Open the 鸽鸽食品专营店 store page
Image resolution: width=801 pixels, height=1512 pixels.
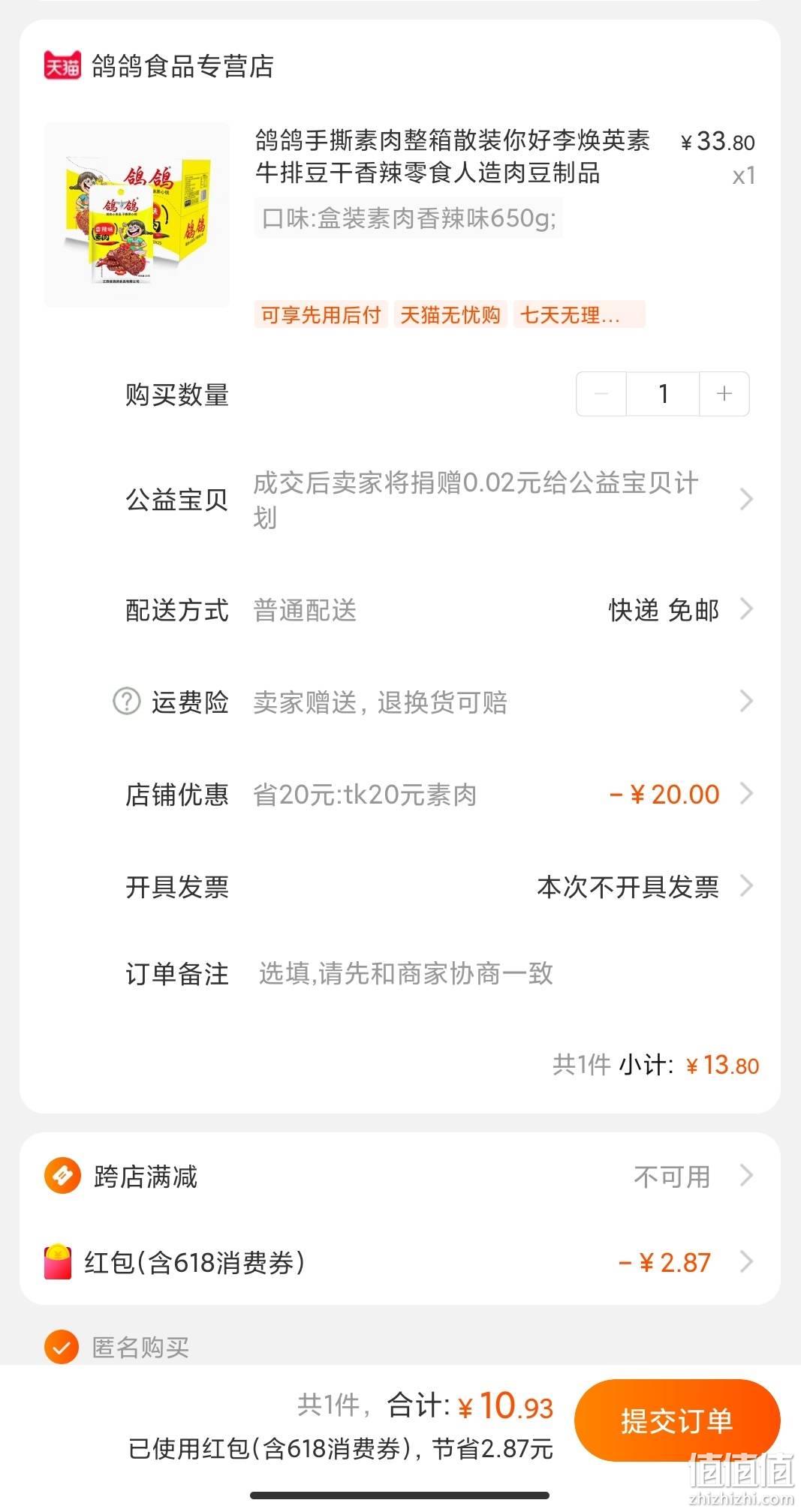(182, 66)
